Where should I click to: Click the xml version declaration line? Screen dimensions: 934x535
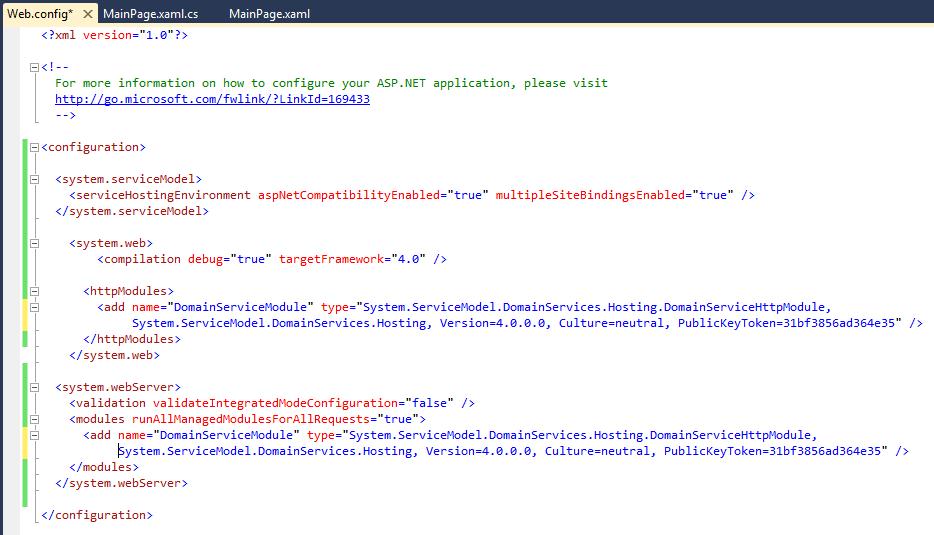point(114,35)
